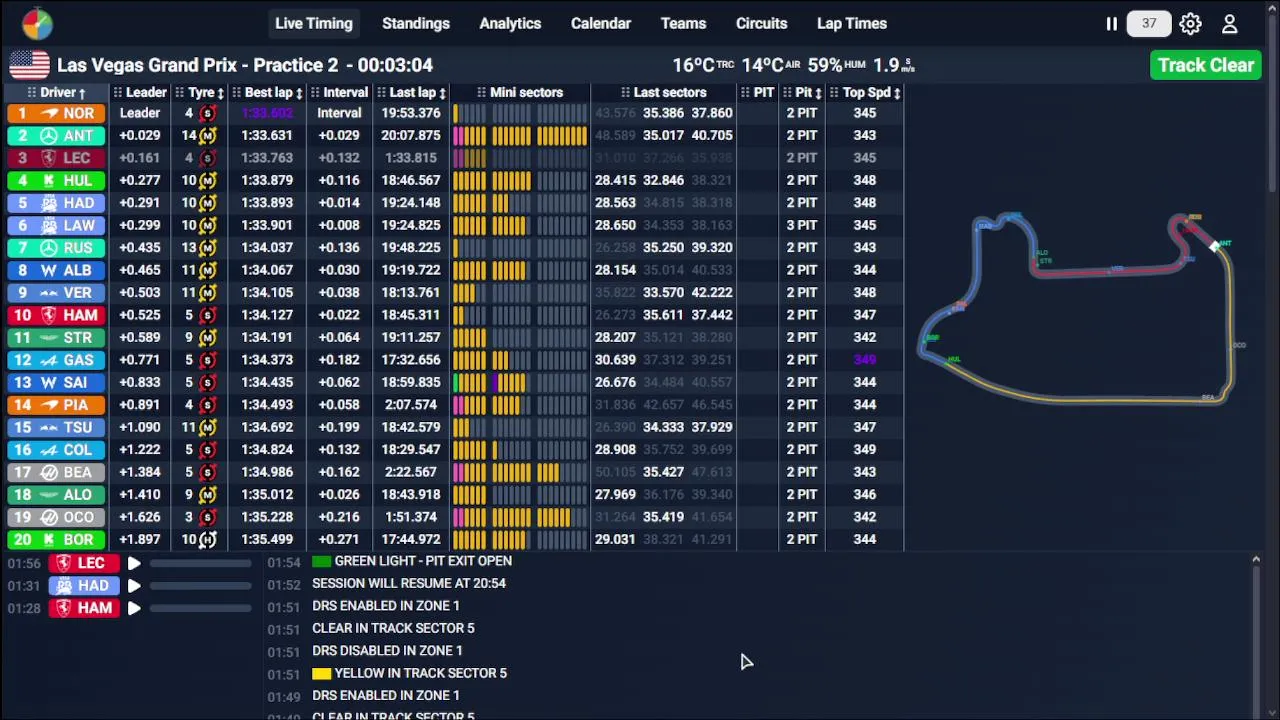
Task: Click the PIT status column header
Action: point(757,92)
